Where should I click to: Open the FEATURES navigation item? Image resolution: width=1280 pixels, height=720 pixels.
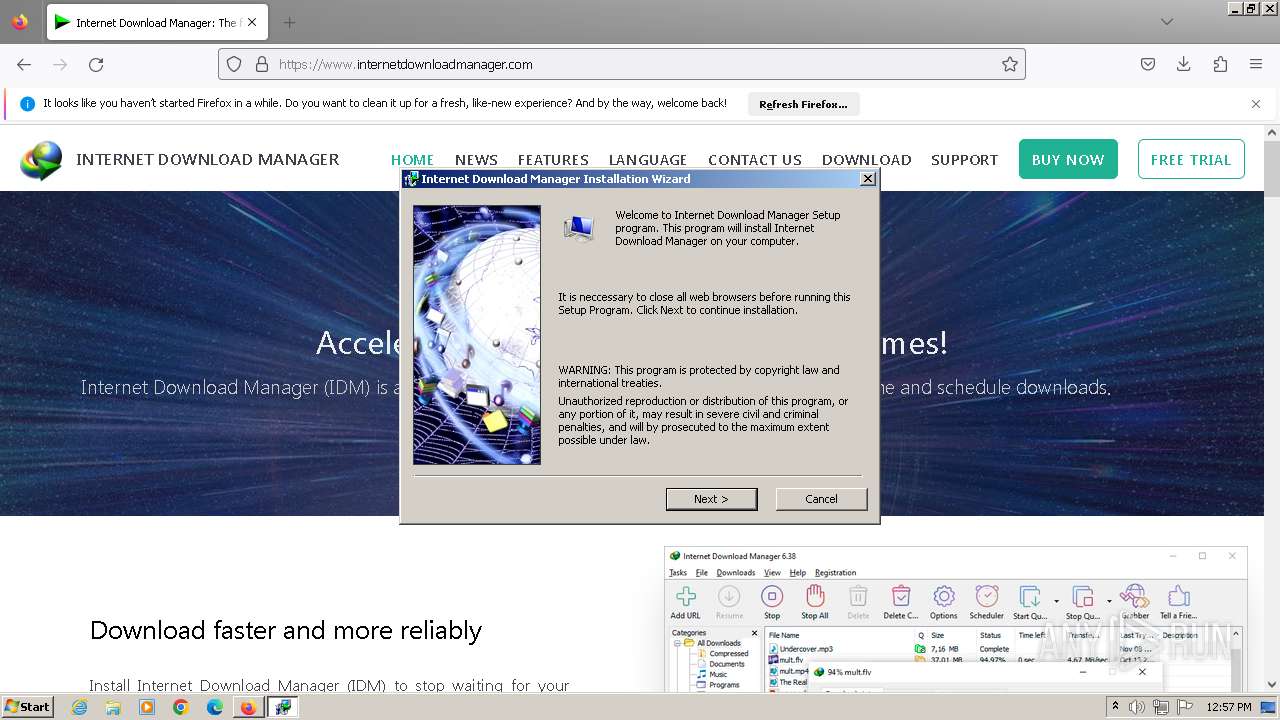(553, 160)
